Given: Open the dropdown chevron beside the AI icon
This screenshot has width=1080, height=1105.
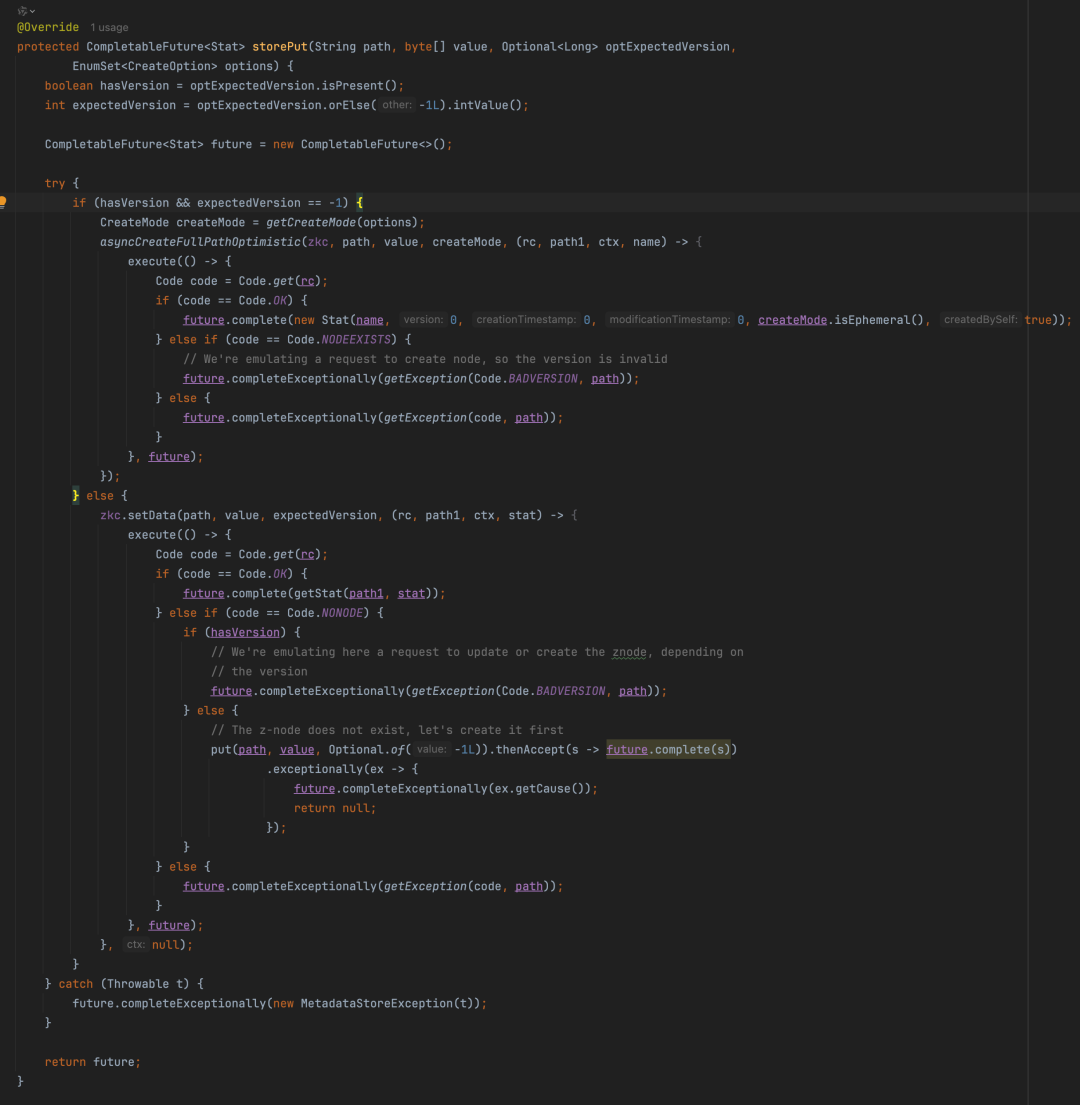Looking at the screenshot, I should tap(32, 11).
